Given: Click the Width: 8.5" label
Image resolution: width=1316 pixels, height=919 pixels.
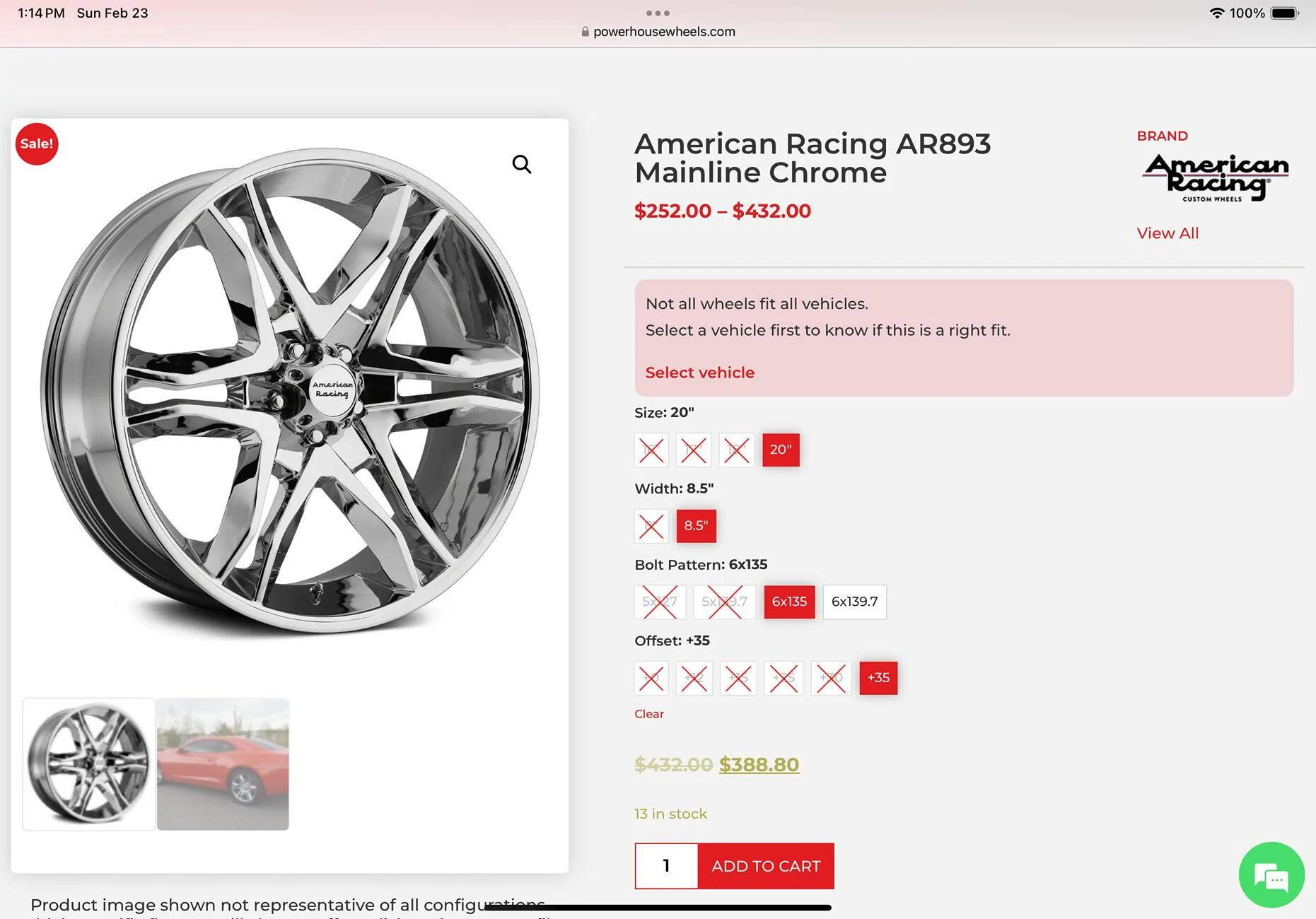Looking at the screenshot, I should (x=674, y=488).
